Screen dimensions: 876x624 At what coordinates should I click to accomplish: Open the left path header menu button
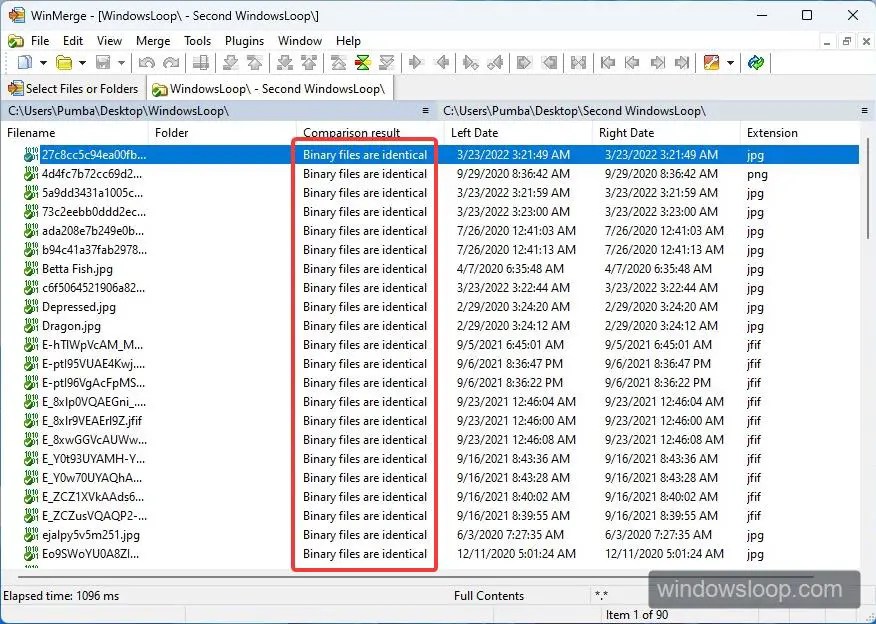425,111
